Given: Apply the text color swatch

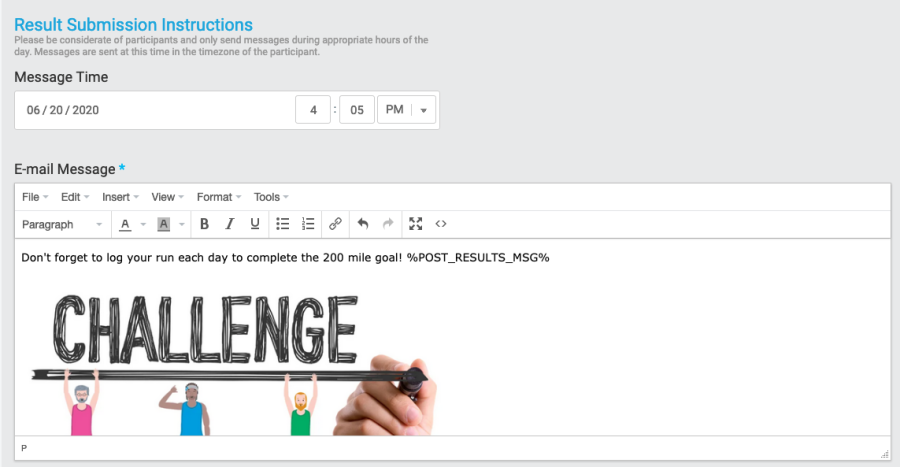Looking at the screenshot, I should click(125, 224).
